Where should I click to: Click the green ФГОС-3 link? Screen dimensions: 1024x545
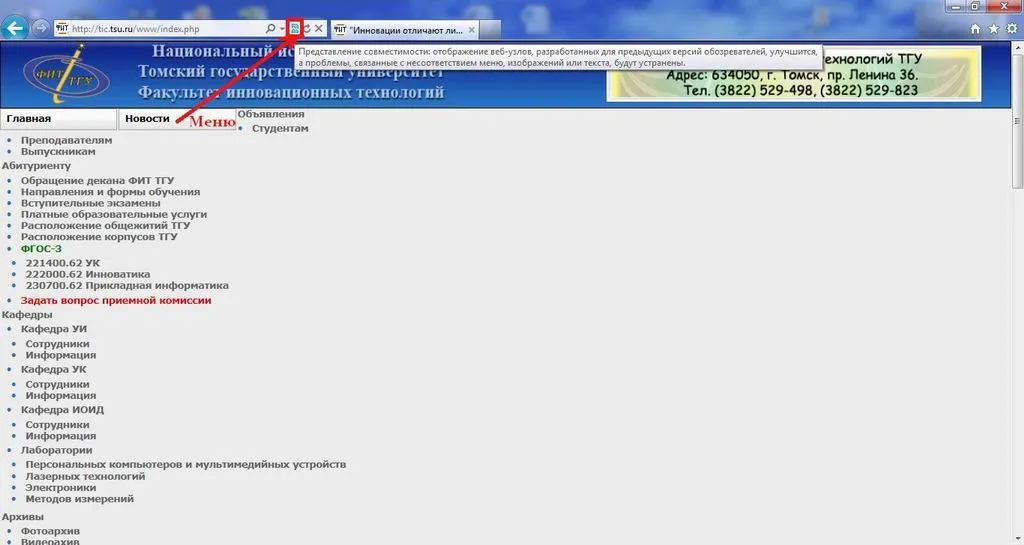pos(41,249)
